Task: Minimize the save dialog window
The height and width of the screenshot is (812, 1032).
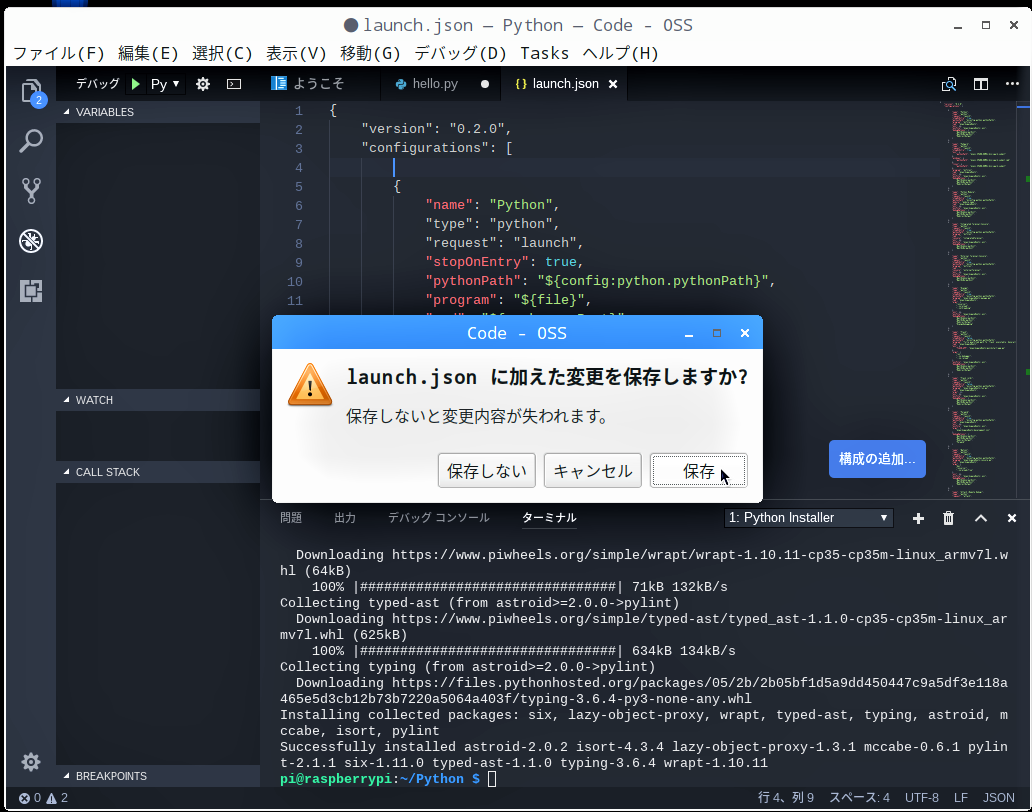Action: [689, 334]
